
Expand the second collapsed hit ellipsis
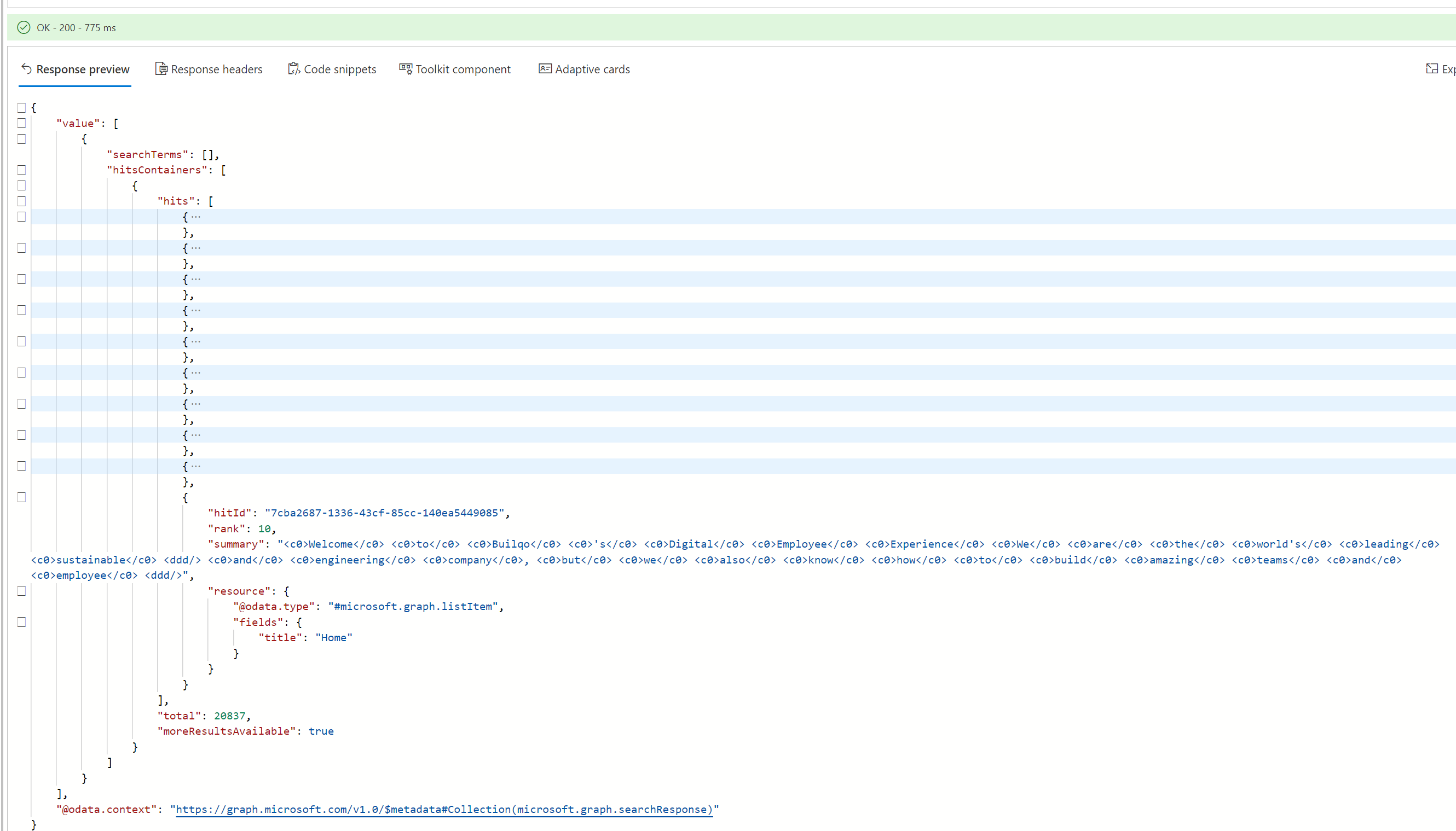[195, 247]
